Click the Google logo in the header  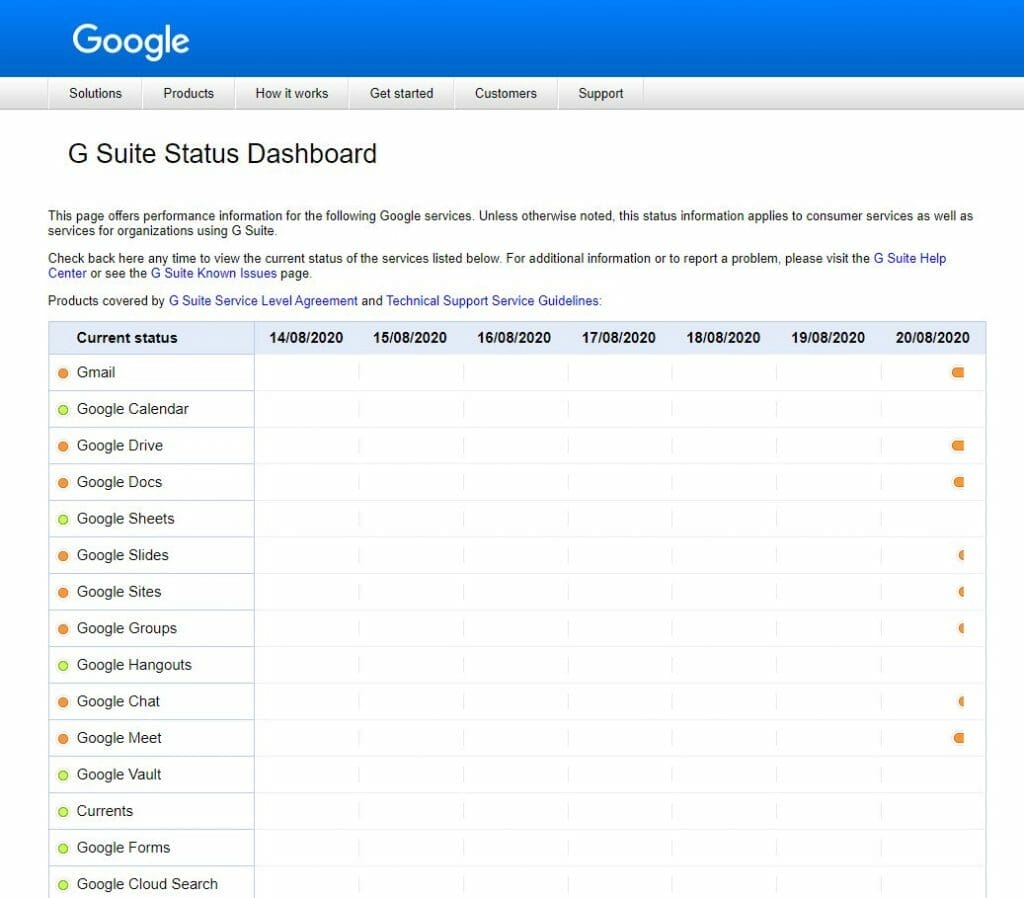[x=130, y=39]
